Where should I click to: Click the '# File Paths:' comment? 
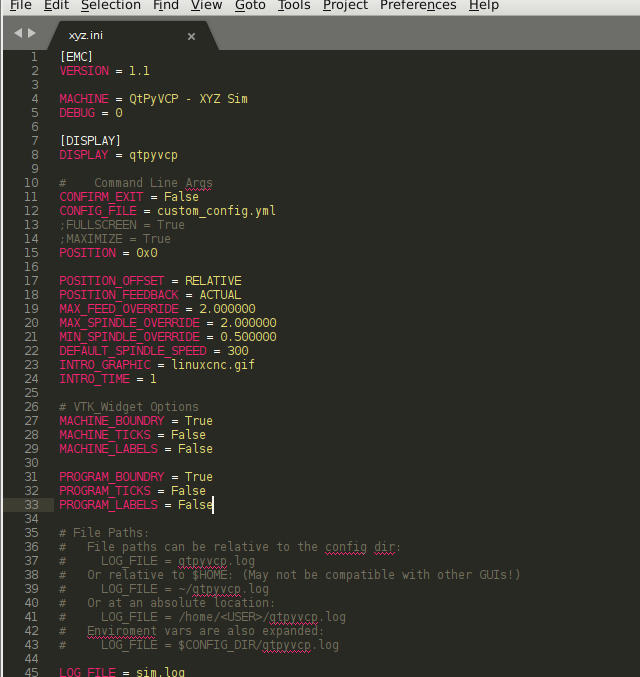tap(104, 533)
